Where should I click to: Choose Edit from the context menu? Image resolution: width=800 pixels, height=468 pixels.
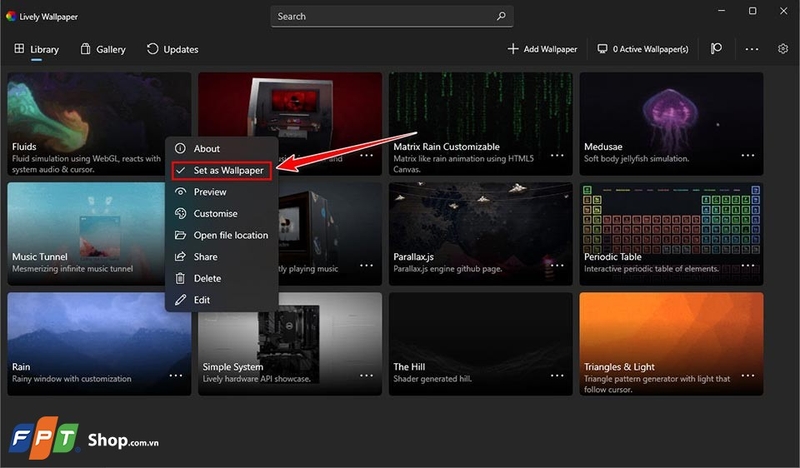click(x=222, y=300)
